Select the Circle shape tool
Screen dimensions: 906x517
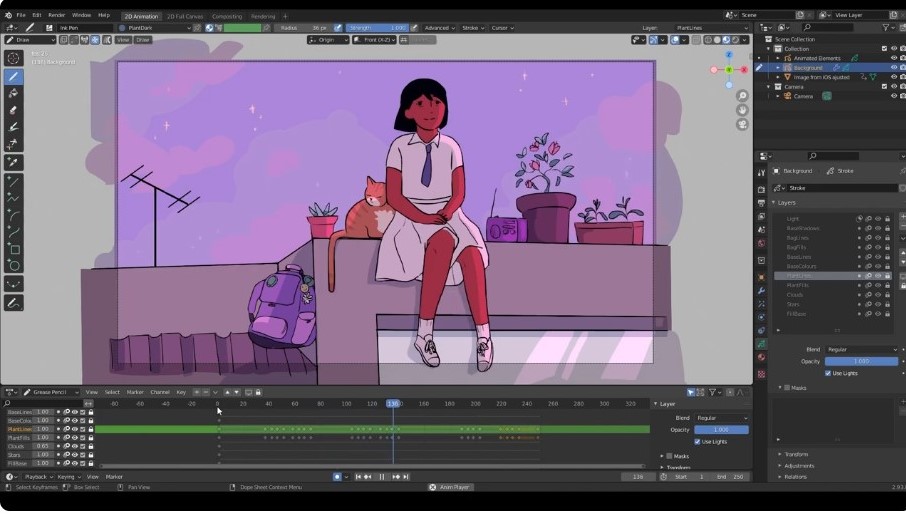tap(14, 266)
